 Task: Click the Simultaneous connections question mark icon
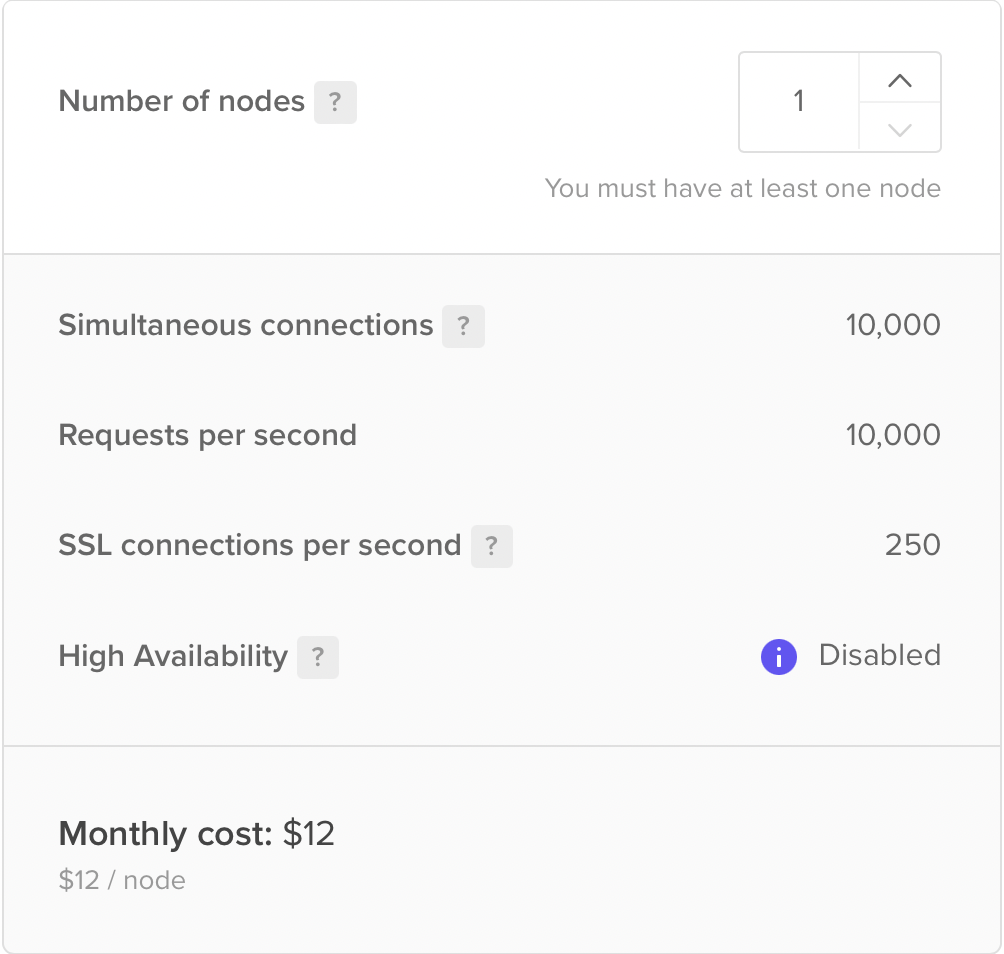click(x=463, y=326)
